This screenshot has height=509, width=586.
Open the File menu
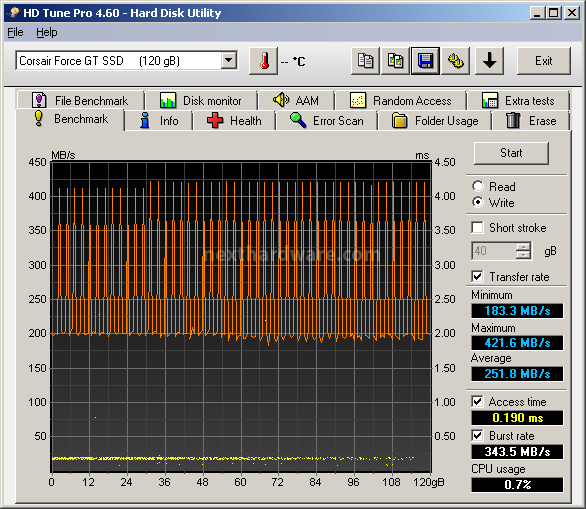coord(15,33)
